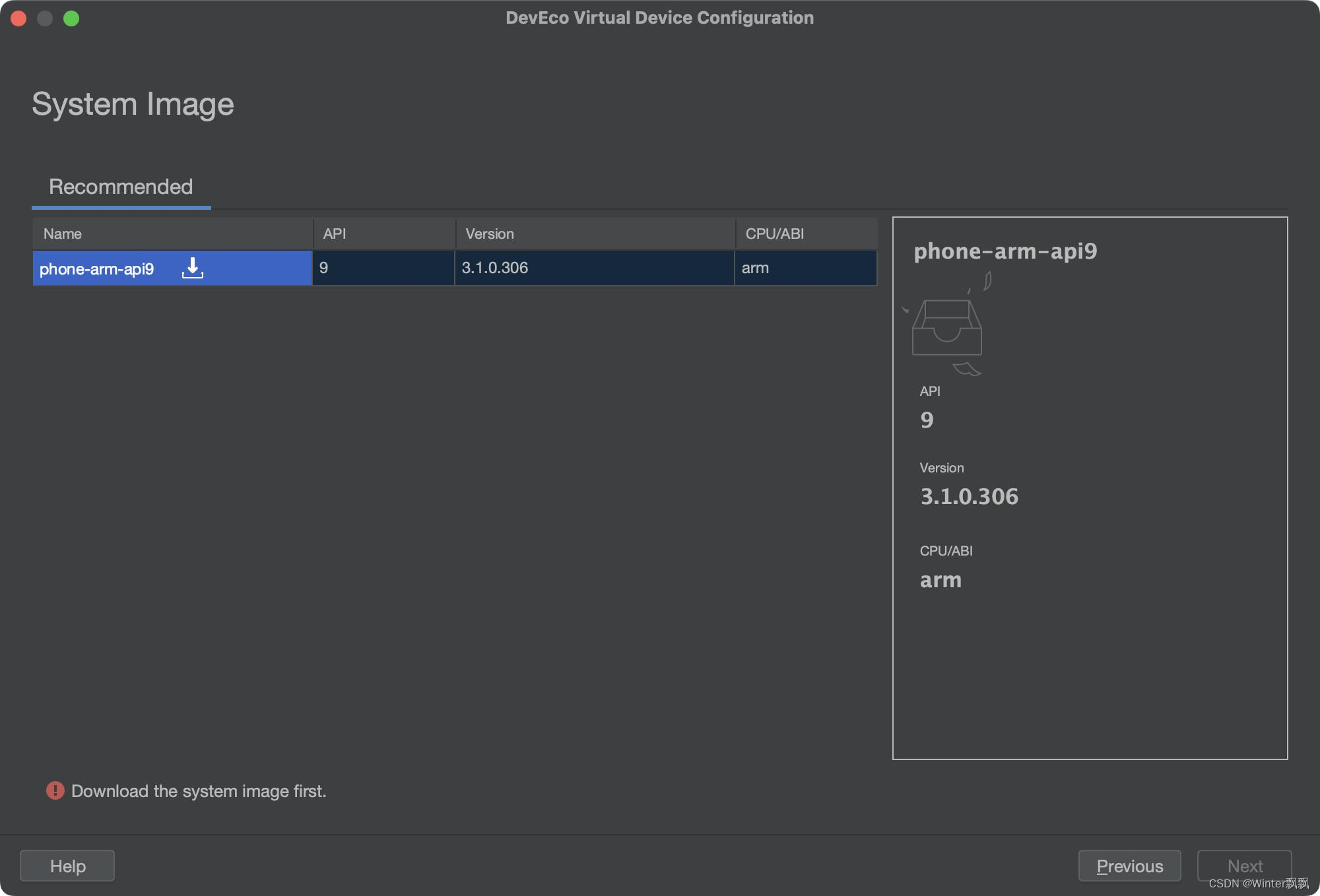Click the gray minimize window button

coord(45,18)
